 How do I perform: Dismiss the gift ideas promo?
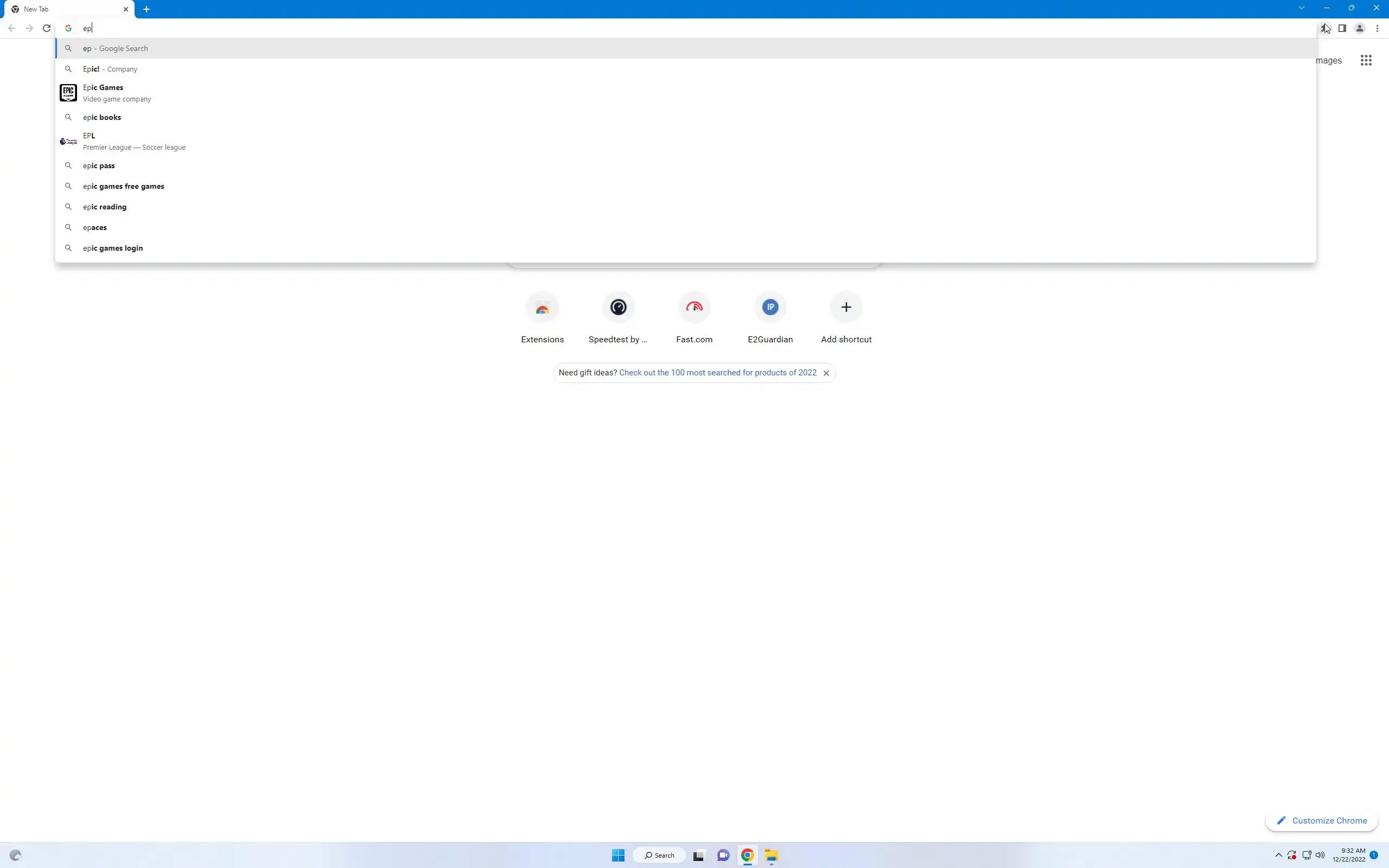pos(826,373)
